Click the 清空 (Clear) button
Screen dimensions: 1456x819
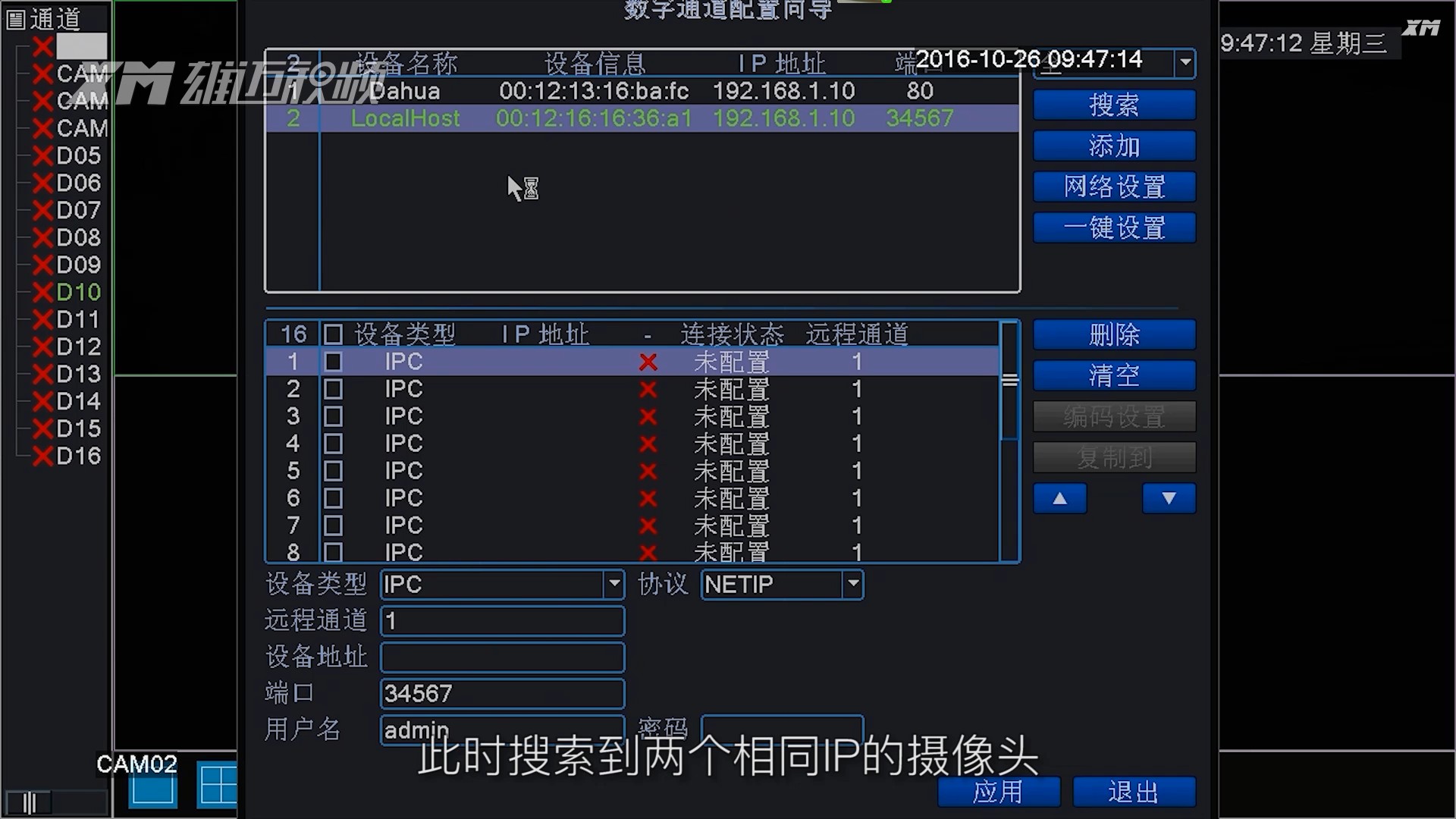point(1112,375)
